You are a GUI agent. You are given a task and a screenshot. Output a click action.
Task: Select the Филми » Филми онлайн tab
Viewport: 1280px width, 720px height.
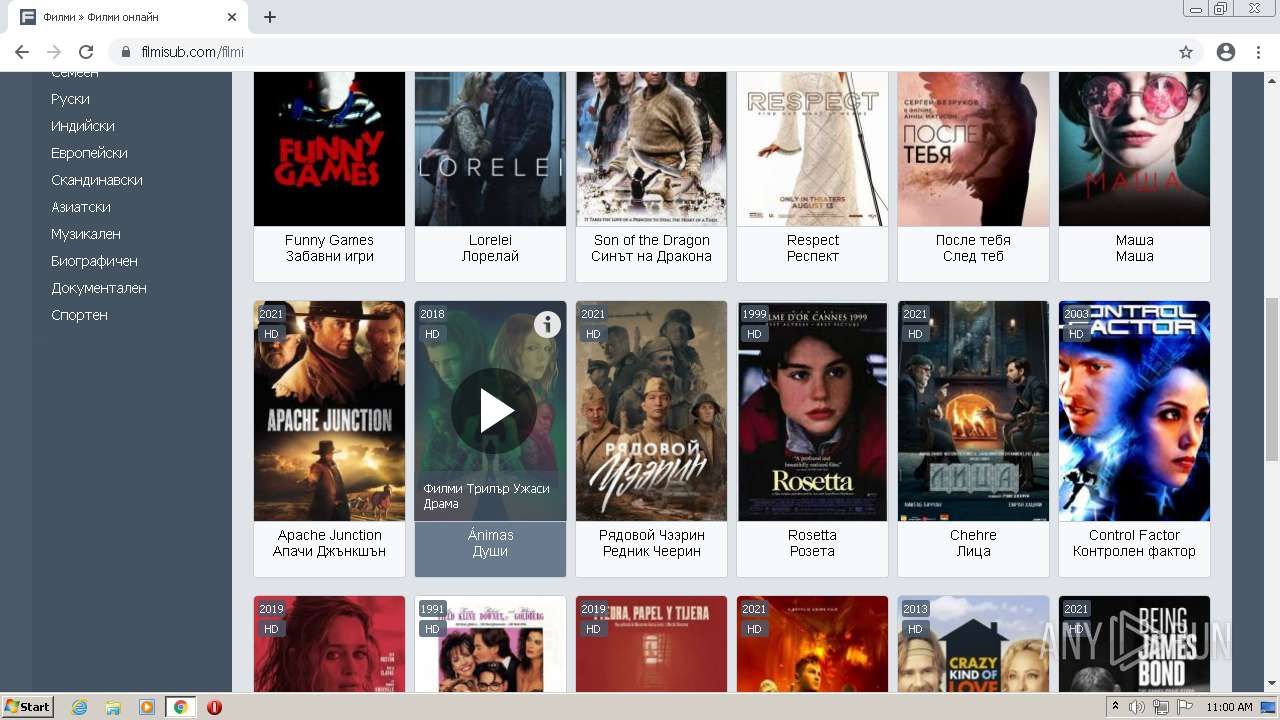(126, 17)
